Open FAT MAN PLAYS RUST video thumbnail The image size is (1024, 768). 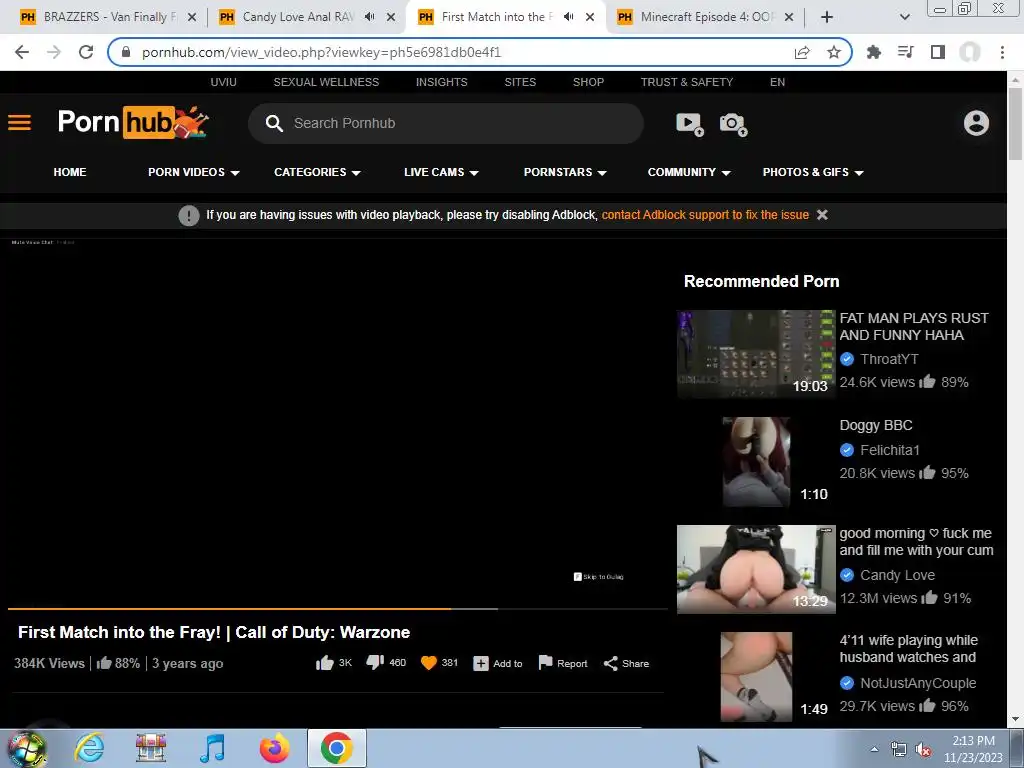click(756, 354)
